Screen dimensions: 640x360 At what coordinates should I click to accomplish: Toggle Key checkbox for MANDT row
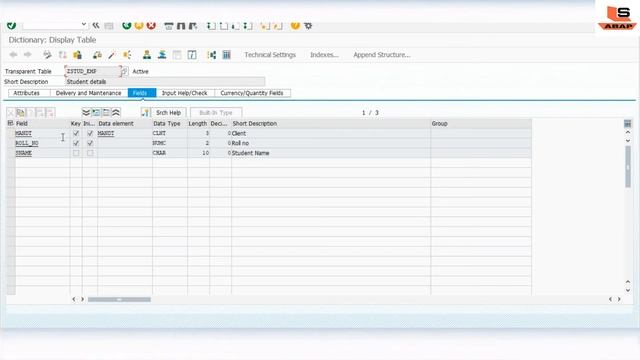[x=76, y=133]
